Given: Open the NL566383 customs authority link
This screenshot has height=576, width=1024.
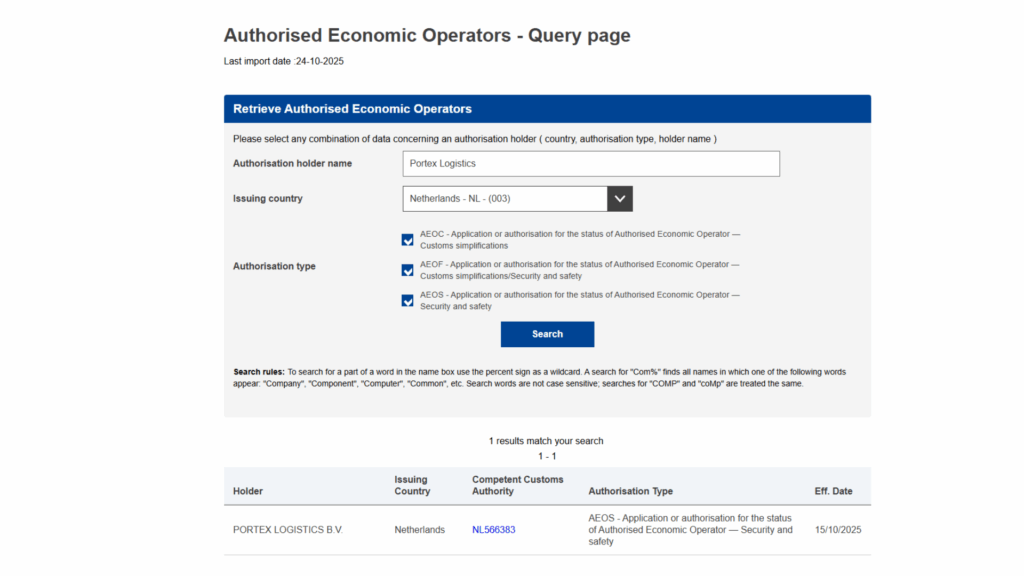Looking at the screenshot, I should coord(493,530).
